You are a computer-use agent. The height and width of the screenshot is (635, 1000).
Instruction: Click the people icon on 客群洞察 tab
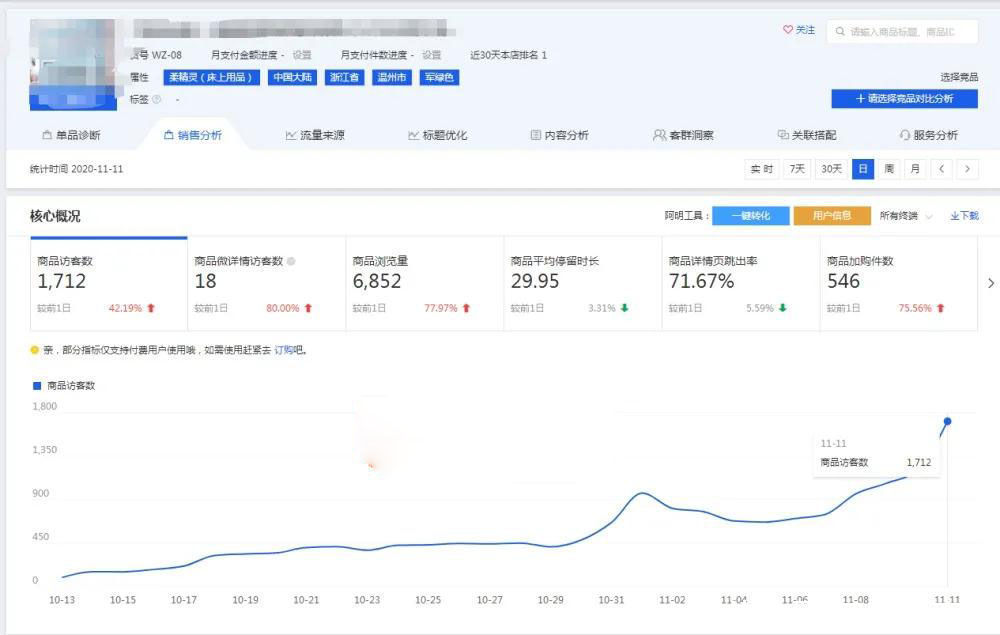tap(658, 134)
